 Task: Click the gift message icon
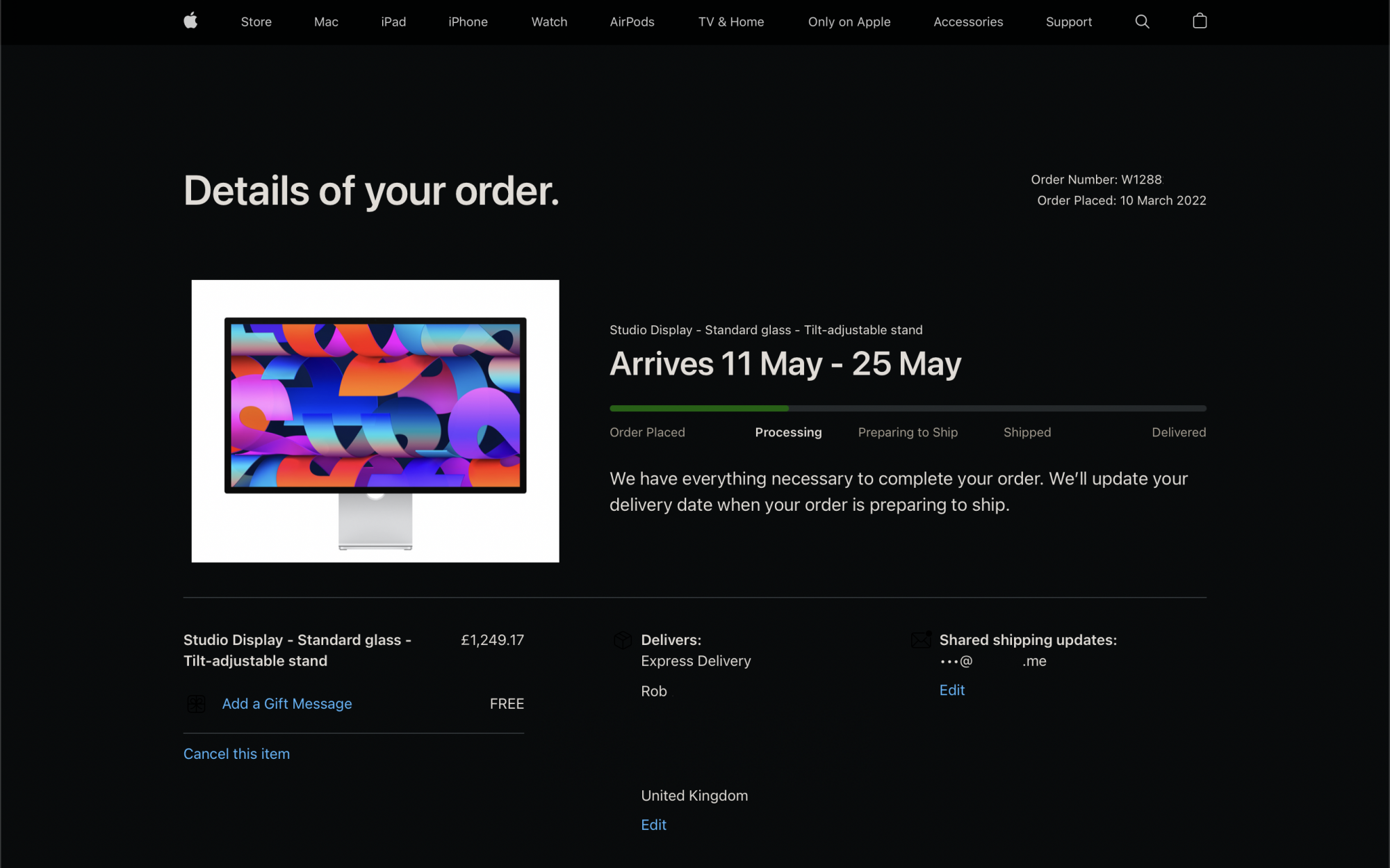tap(197, 704)
